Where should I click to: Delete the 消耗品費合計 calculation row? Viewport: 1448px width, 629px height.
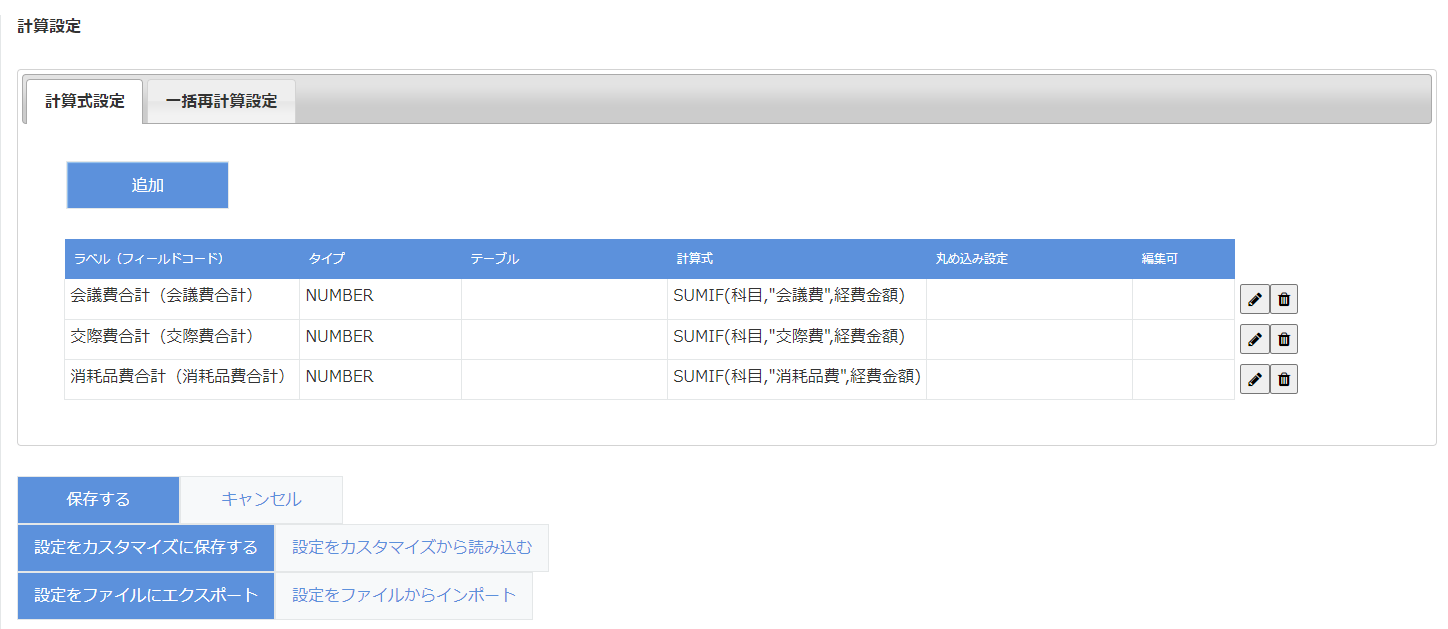[x=1284, y=380]
